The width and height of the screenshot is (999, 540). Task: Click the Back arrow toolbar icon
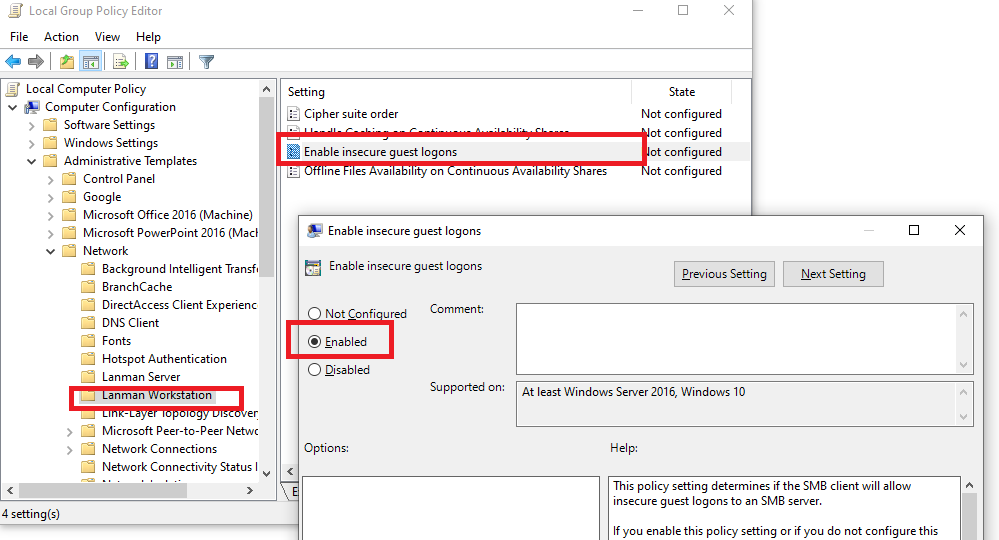(x=13, y=62)
